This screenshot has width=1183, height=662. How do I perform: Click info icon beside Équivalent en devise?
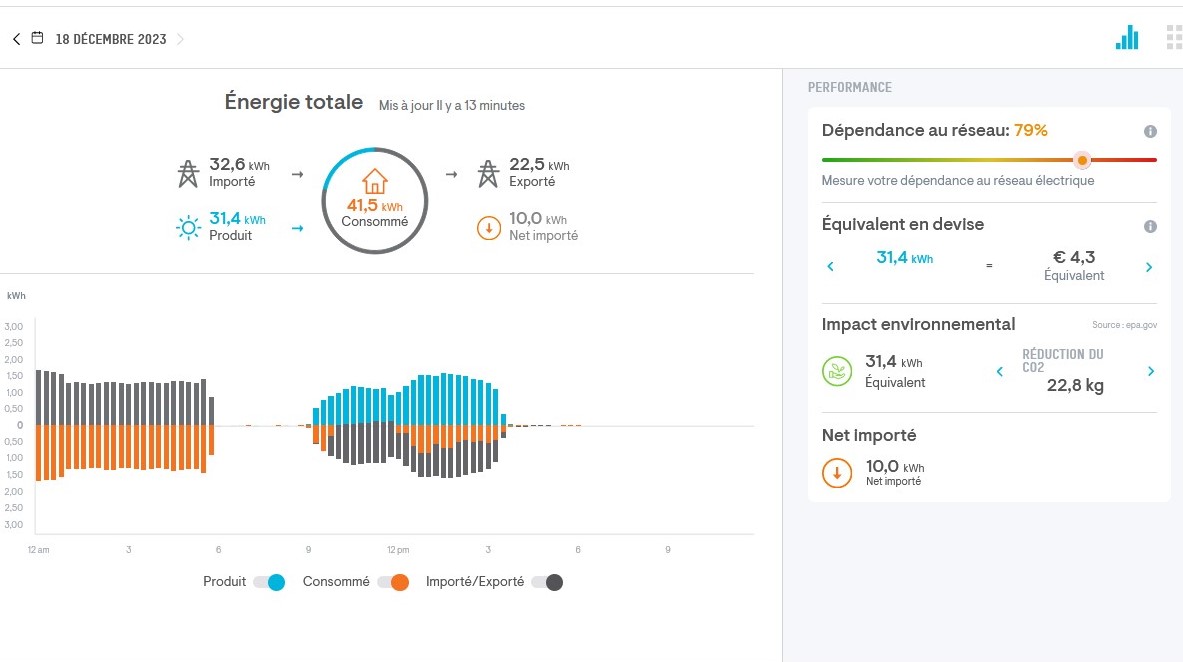pos(1150,226)
